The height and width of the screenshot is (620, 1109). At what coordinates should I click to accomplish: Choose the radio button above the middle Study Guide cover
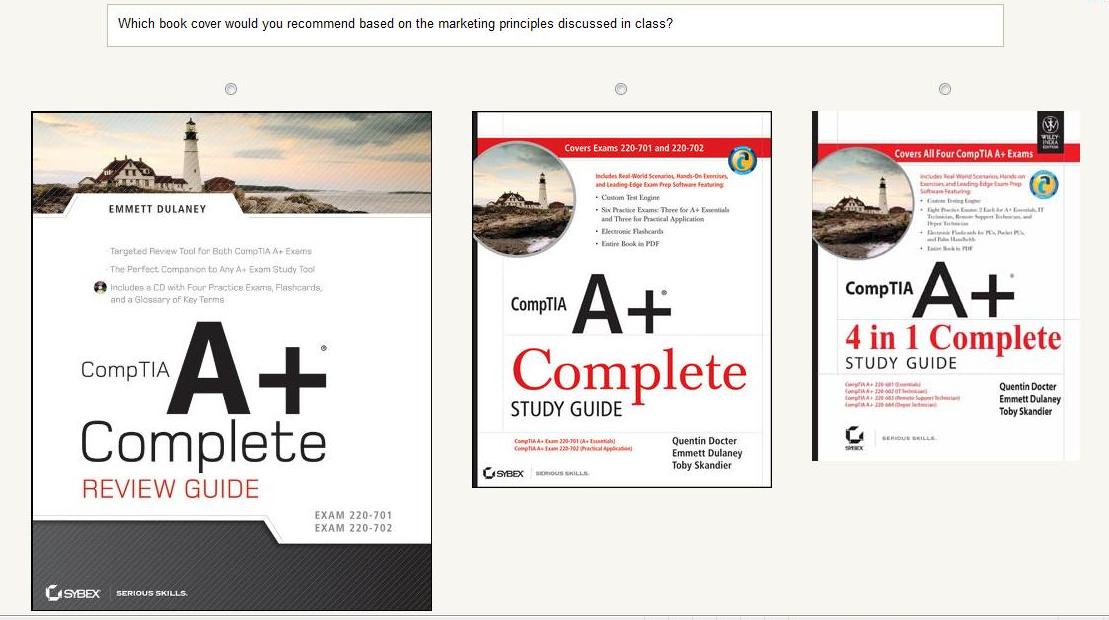(621, 89)
